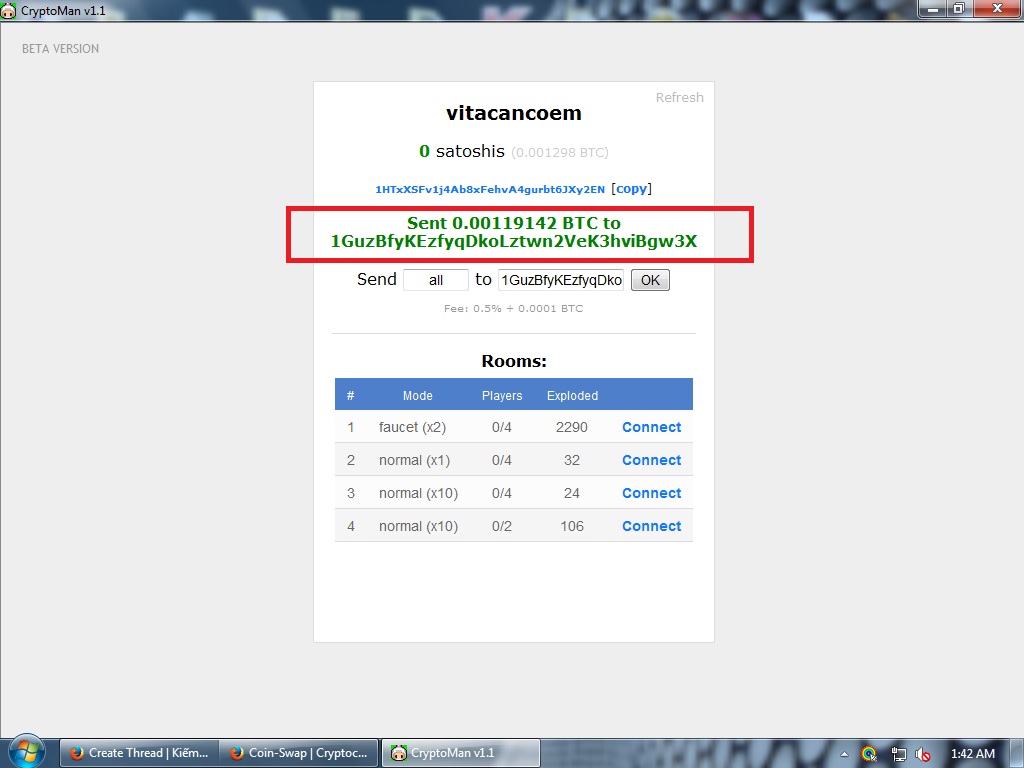Connect to room 2 normal (x1)
This screenshot has height=768, width=1024.
point(651,460)
